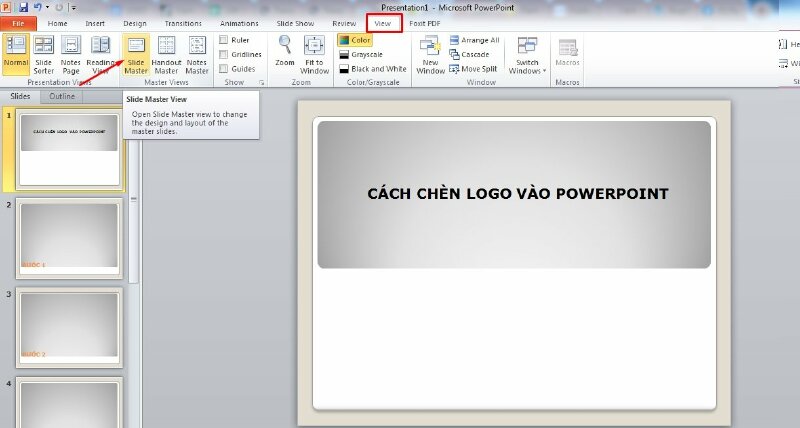Viewport: 800px width, 428px height.
Task: Switch to the Review tab
Action: 344,23
